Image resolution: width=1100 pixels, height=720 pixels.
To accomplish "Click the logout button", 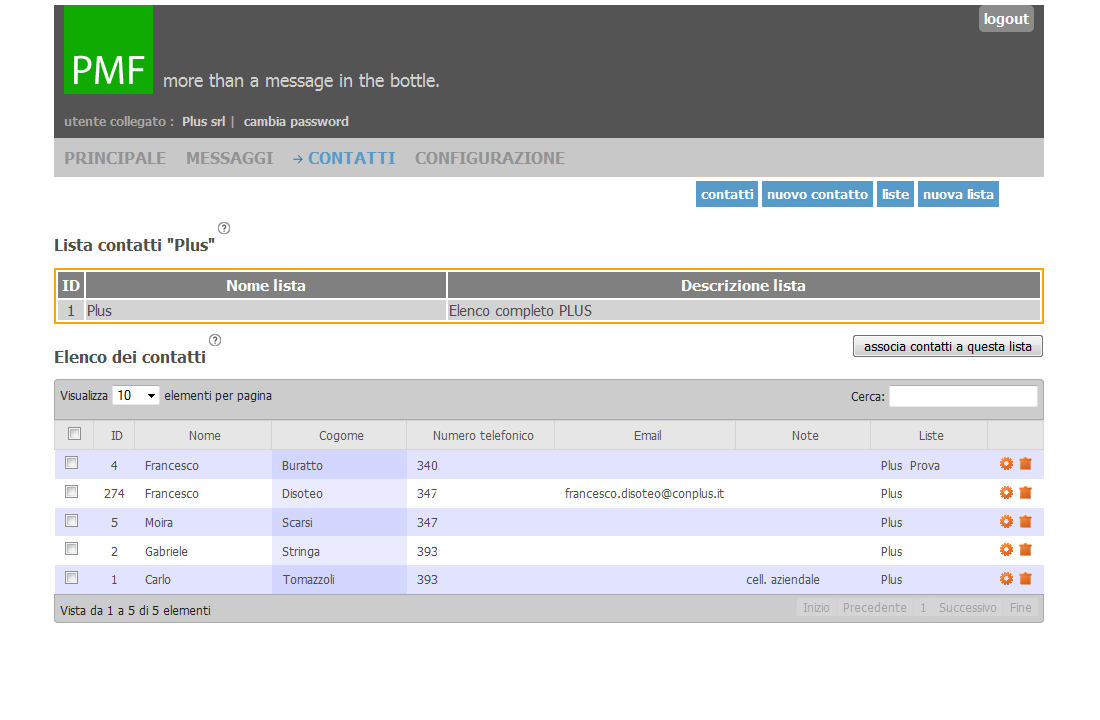I will point(1006,19).
